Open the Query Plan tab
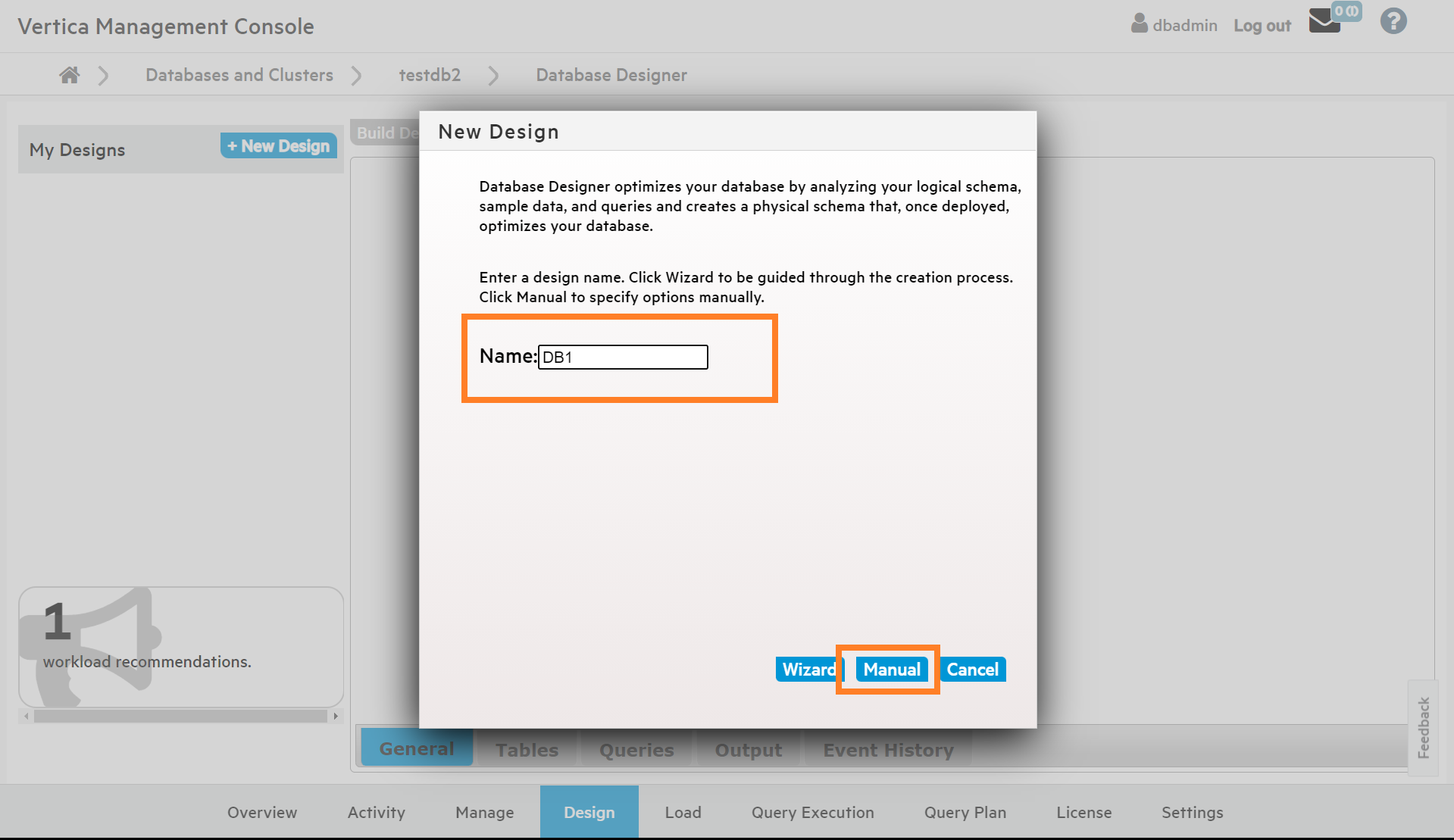The height and width of the screenshot is (840, 1454). click(x=965, y=812)
